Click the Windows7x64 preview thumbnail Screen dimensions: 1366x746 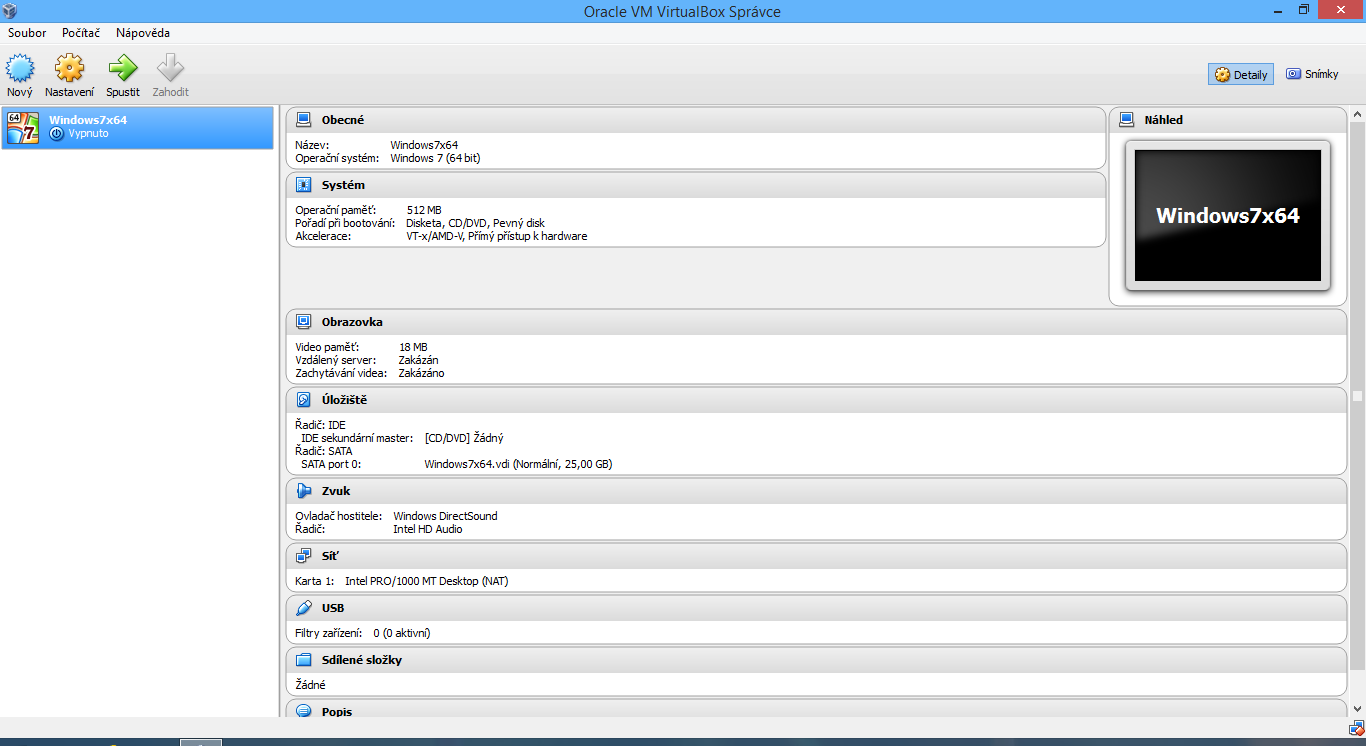click(x=1227, y=215)
